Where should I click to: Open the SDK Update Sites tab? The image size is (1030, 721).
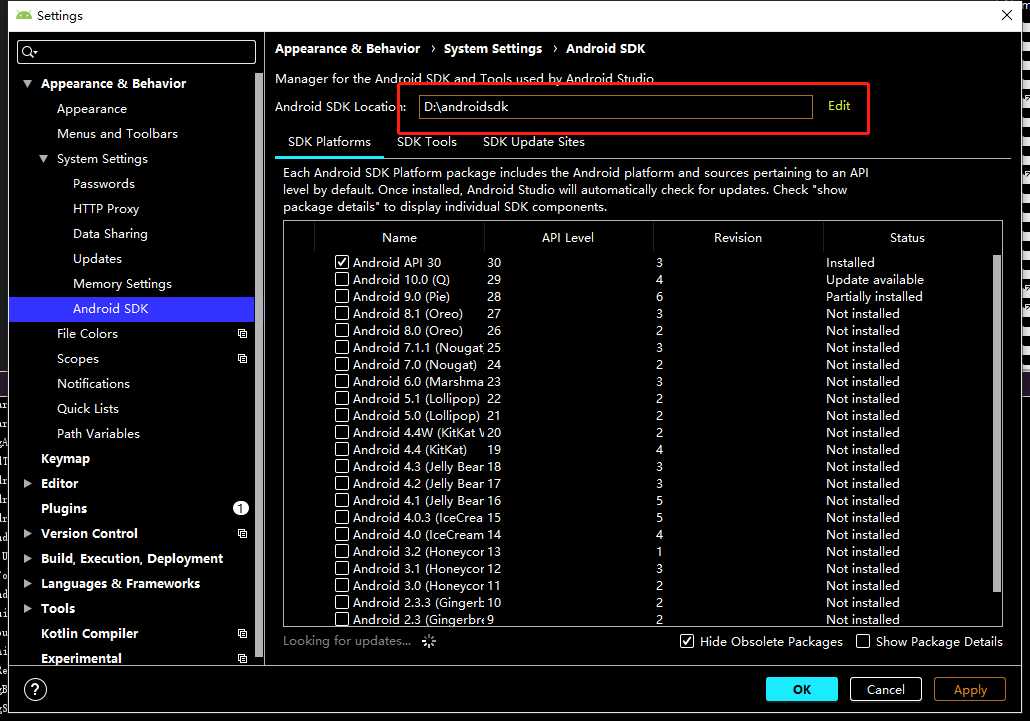click(x=533, y=142)
